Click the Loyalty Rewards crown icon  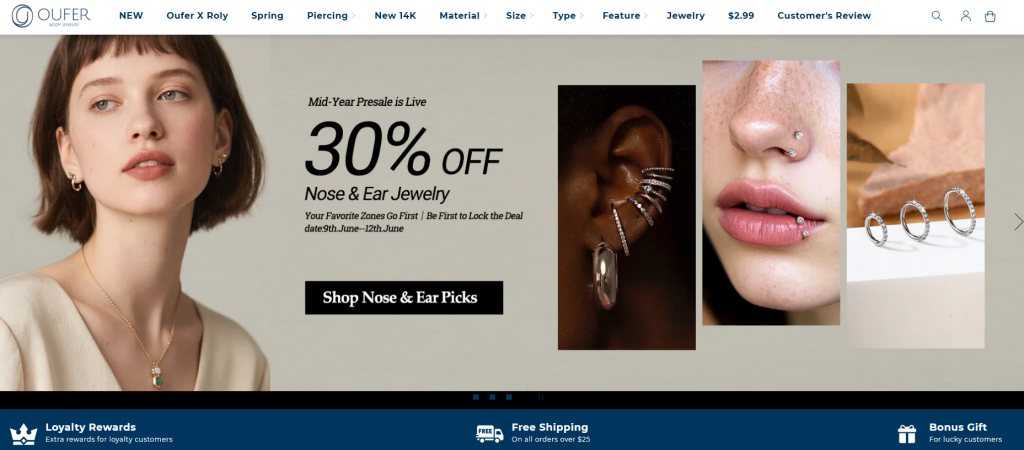pyautogui.click(x=24, y=434)
